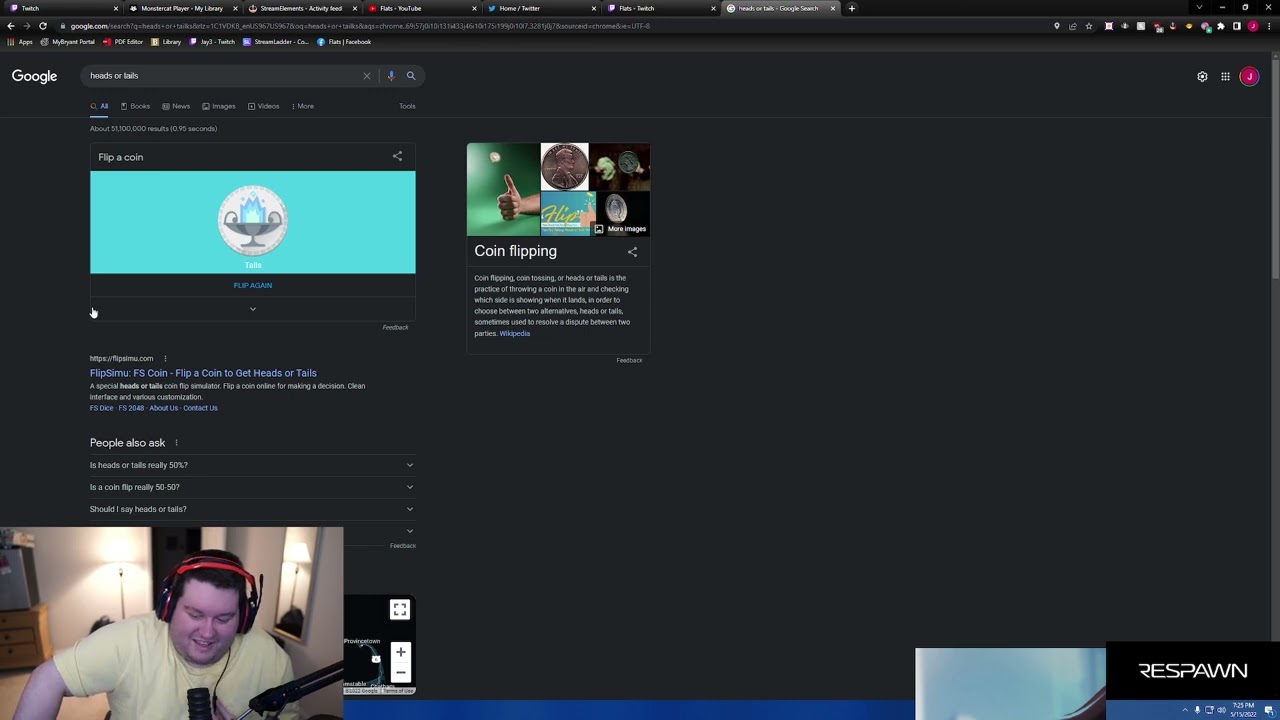Switch to Home / Twitter browser tab
1280x720 pixels.
[x=540, y=8]
